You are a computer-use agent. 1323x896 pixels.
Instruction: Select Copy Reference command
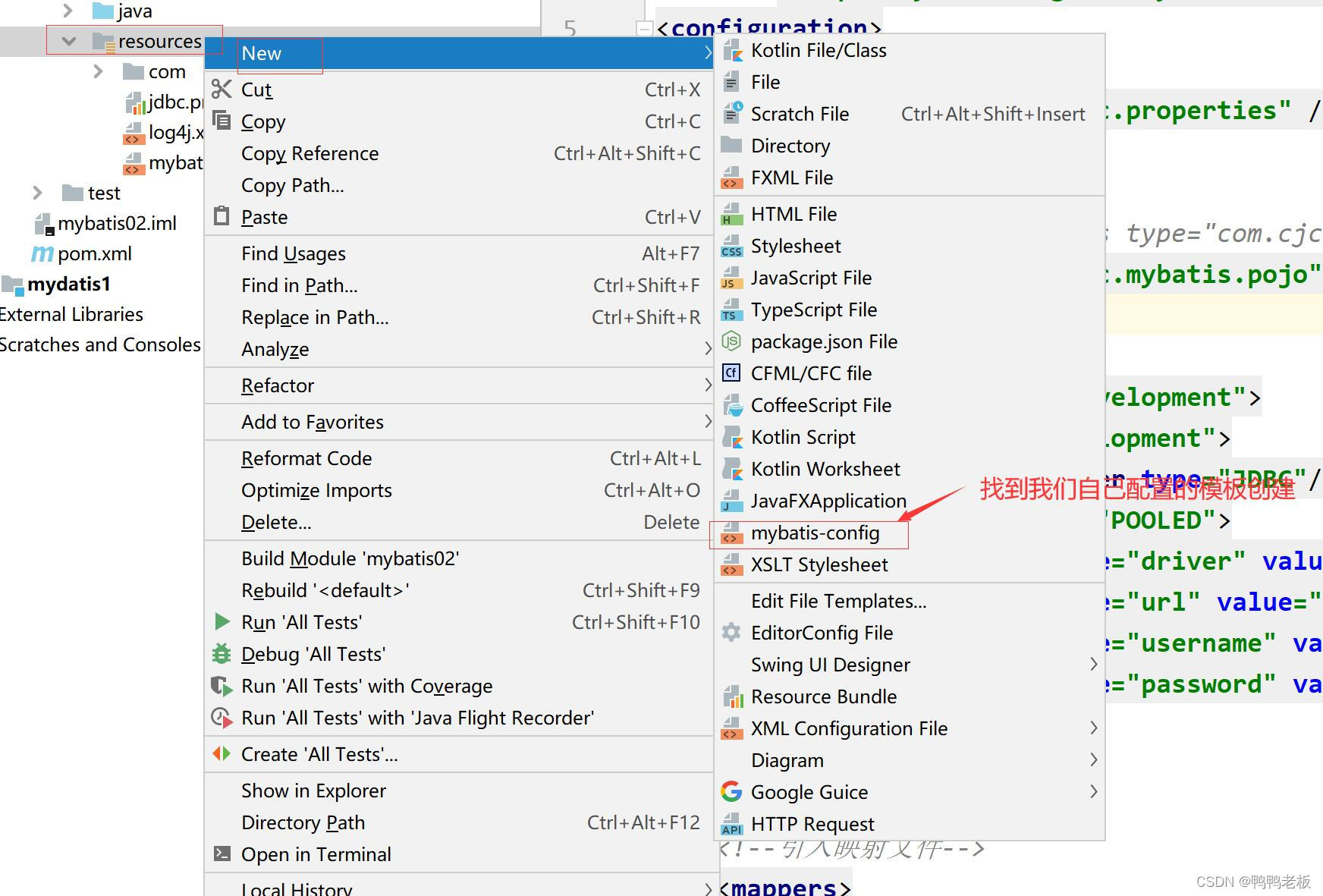[310, 153]
